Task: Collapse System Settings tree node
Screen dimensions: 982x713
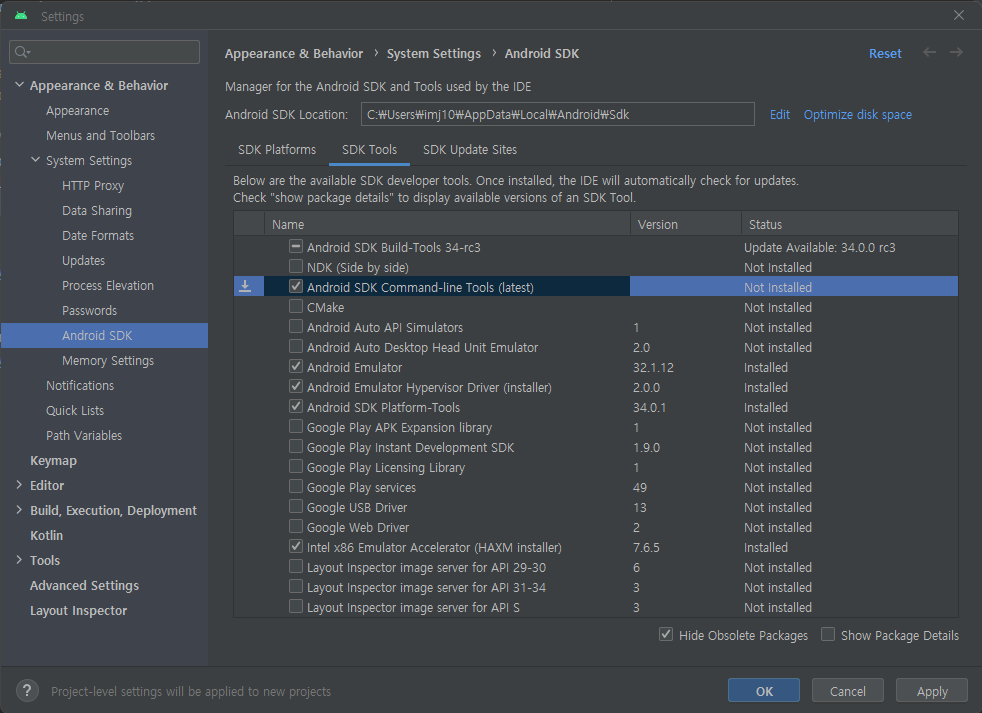Action: coord(36,160)
